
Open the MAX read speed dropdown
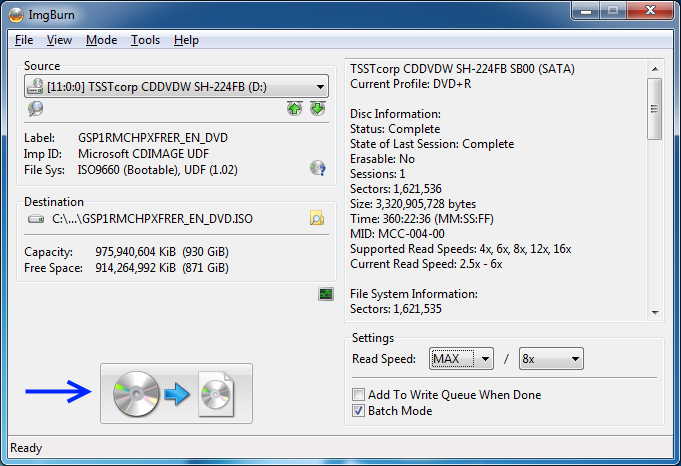click(x=461, y=359)
